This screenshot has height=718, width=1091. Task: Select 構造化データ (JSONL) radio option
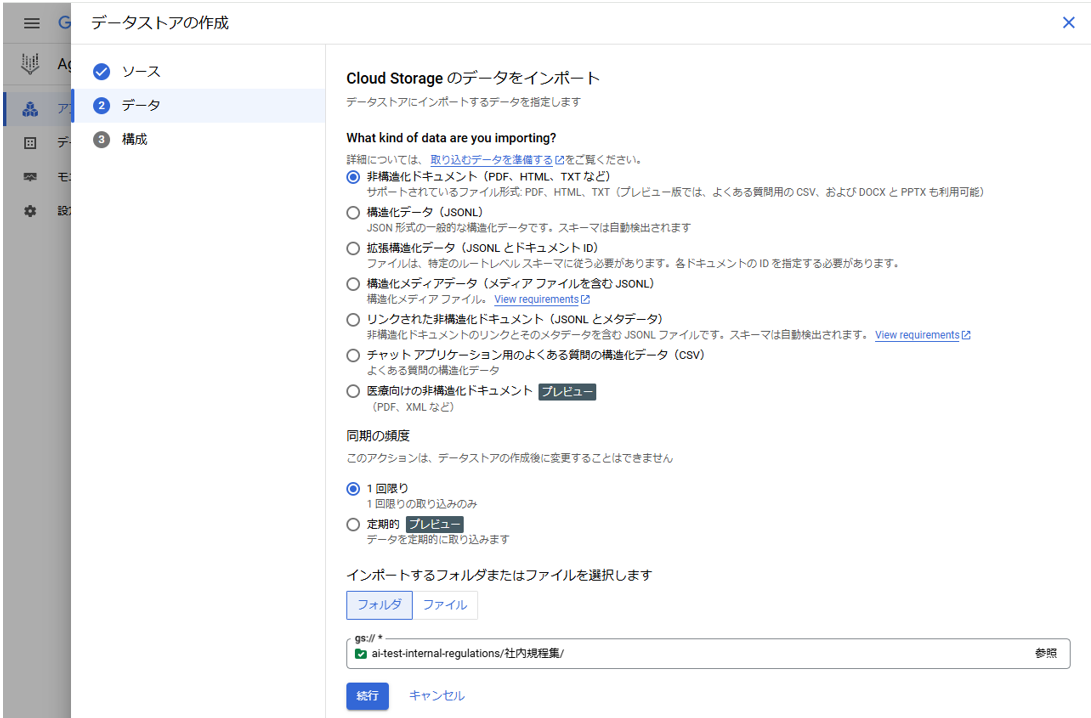coord(353,213)
